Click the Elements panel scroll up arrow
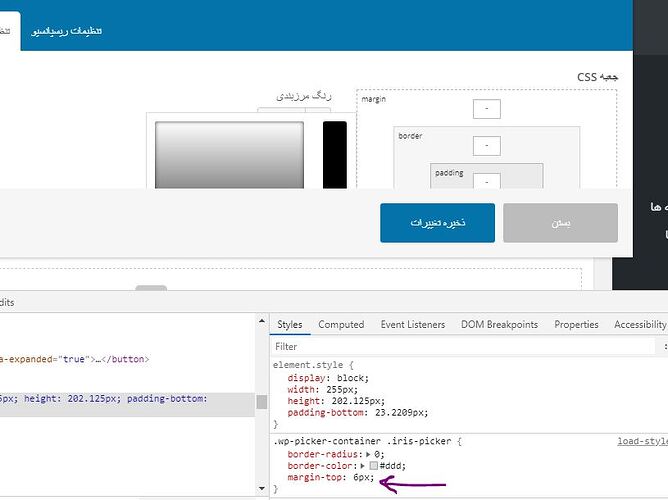Viewport: 668px width, 500px height. 262,321
